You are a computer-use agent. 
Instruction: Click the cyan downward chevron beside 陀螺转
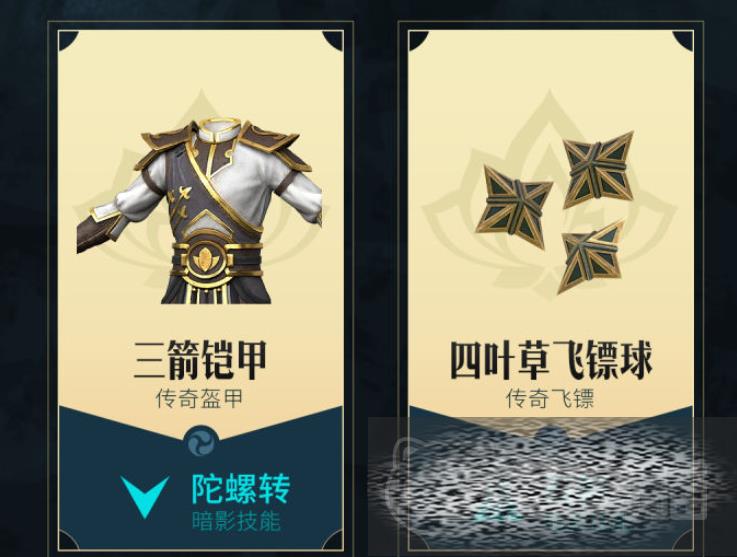point(145,496)
